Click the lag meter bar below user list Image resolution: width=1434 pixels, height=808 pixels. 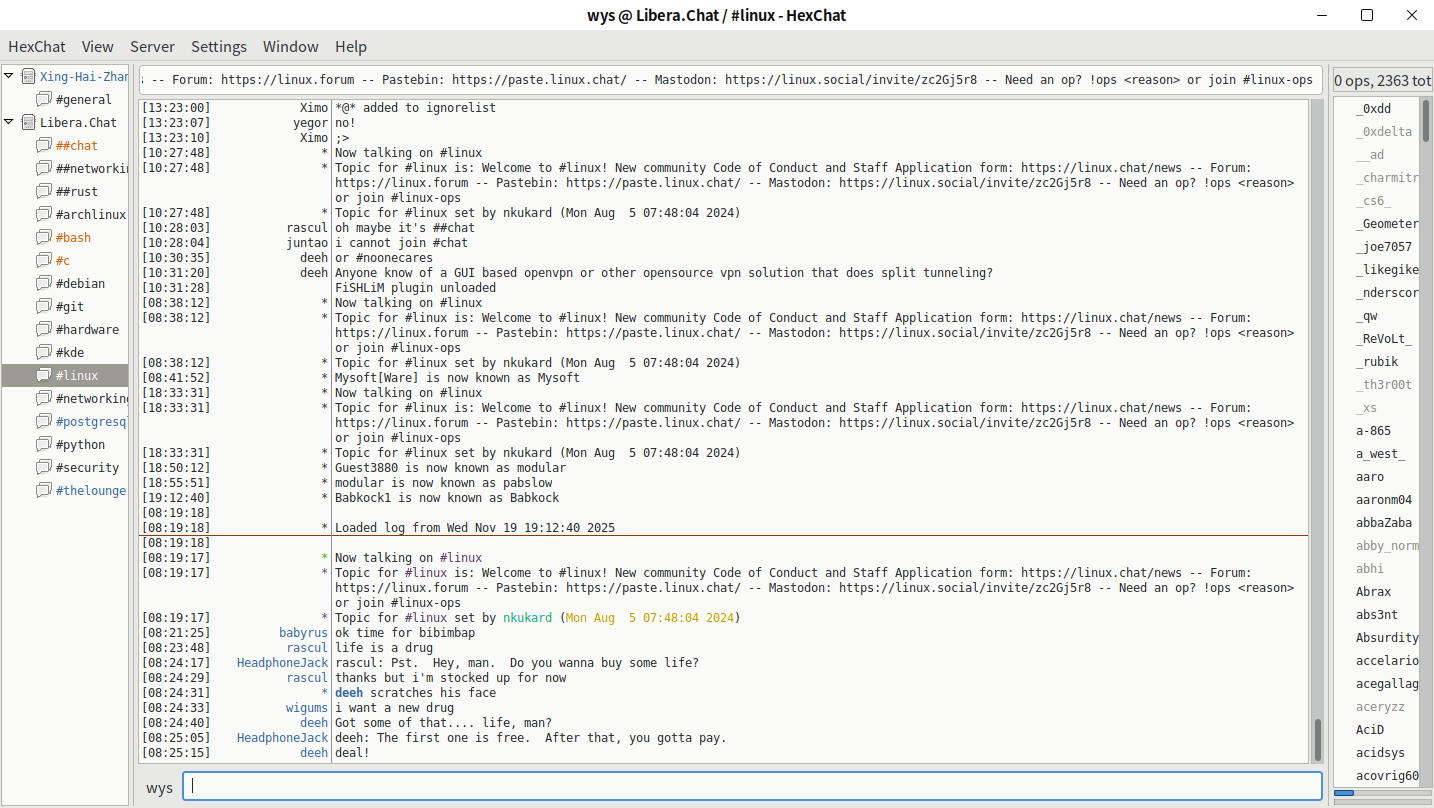pyautogui.click(x=1381, y=793)
